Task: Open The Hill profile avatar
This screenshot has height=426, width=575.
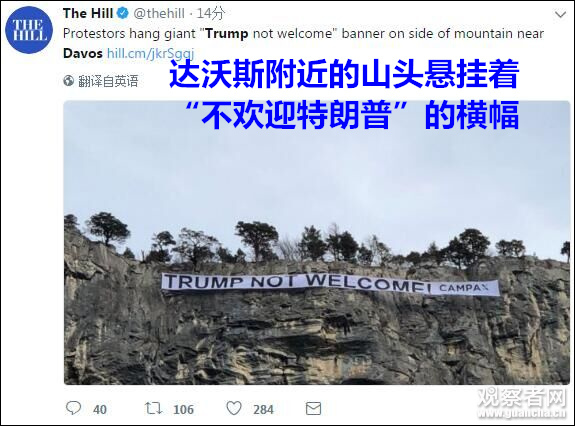Action: point(29,30)
